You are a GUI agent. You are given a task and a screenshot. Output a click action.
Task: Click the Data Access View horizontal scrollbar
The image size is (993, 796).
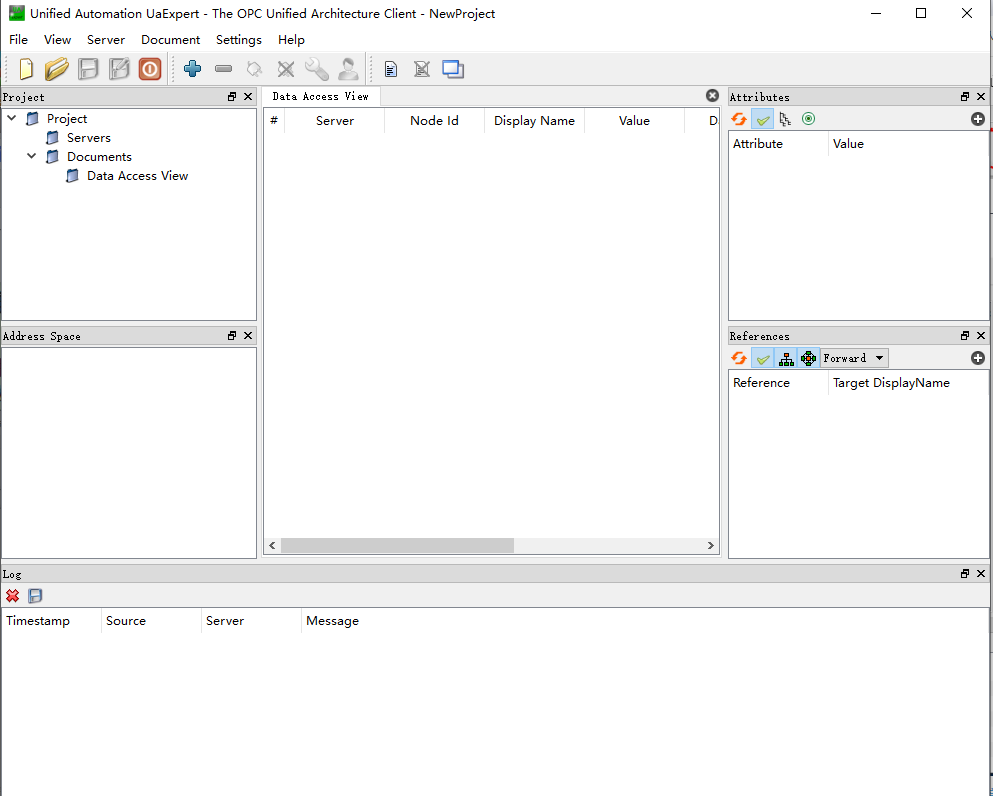tap(397, 546)
